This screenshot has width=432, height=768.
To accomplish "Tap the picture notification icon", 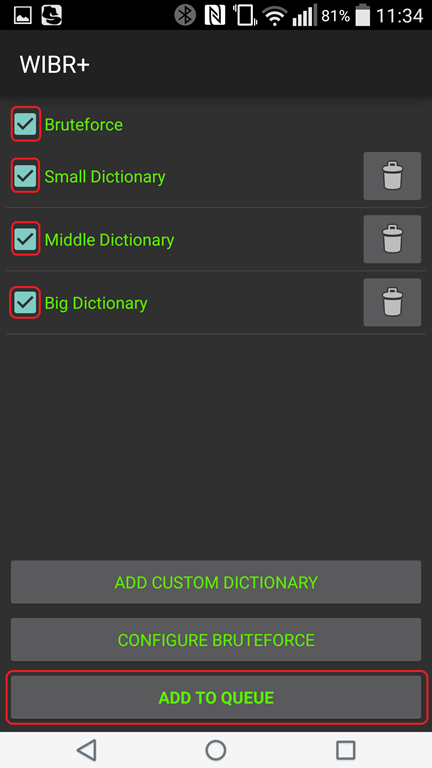I will (x=23, y=16).
